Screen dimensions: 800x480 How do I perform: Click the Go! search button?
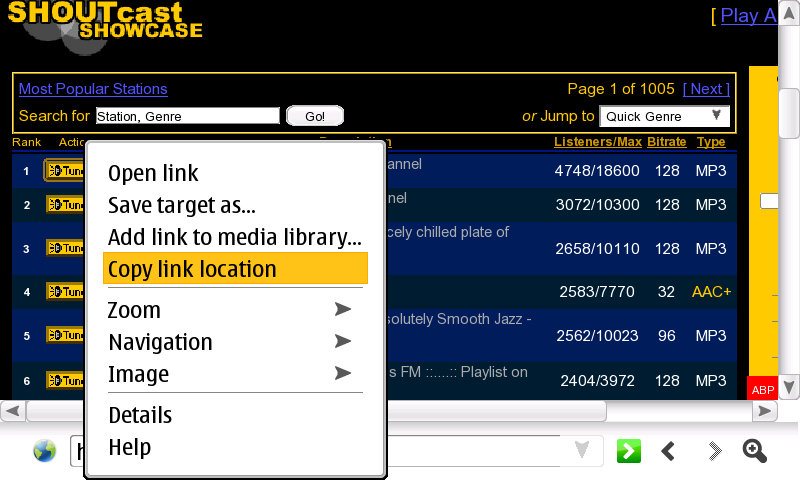tap(315, 116)
